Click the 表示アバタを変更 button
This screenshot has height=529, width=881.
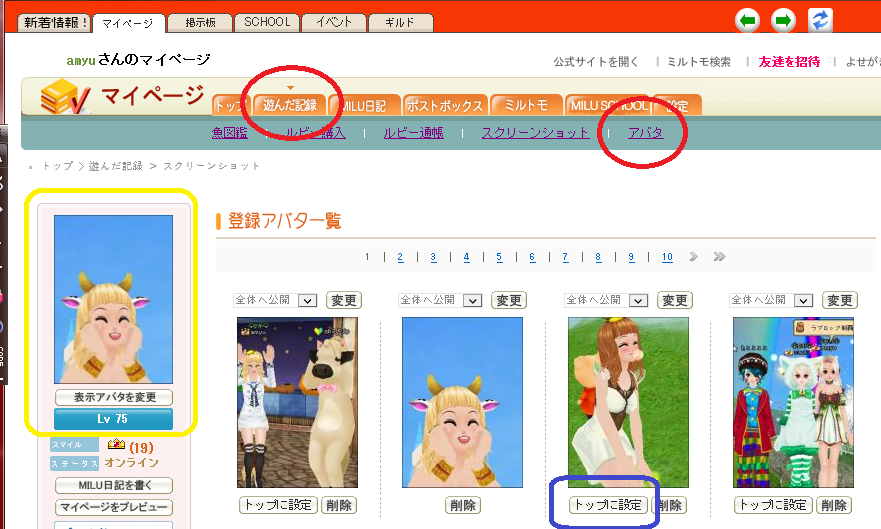point(113,397)
